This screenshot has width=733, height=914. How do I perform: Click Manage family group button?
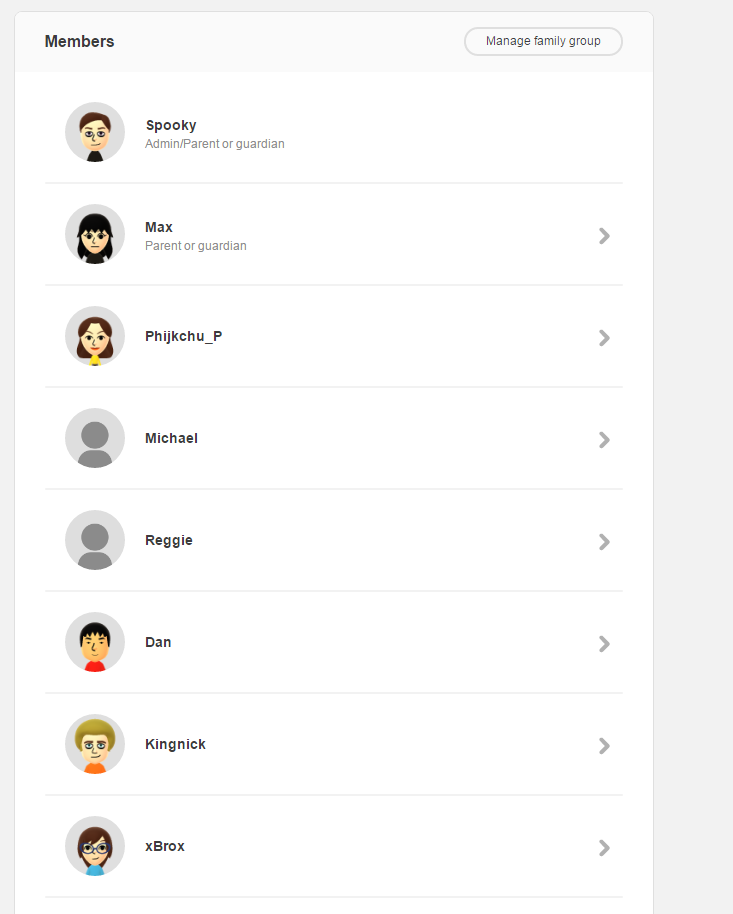tap(543, 41)
